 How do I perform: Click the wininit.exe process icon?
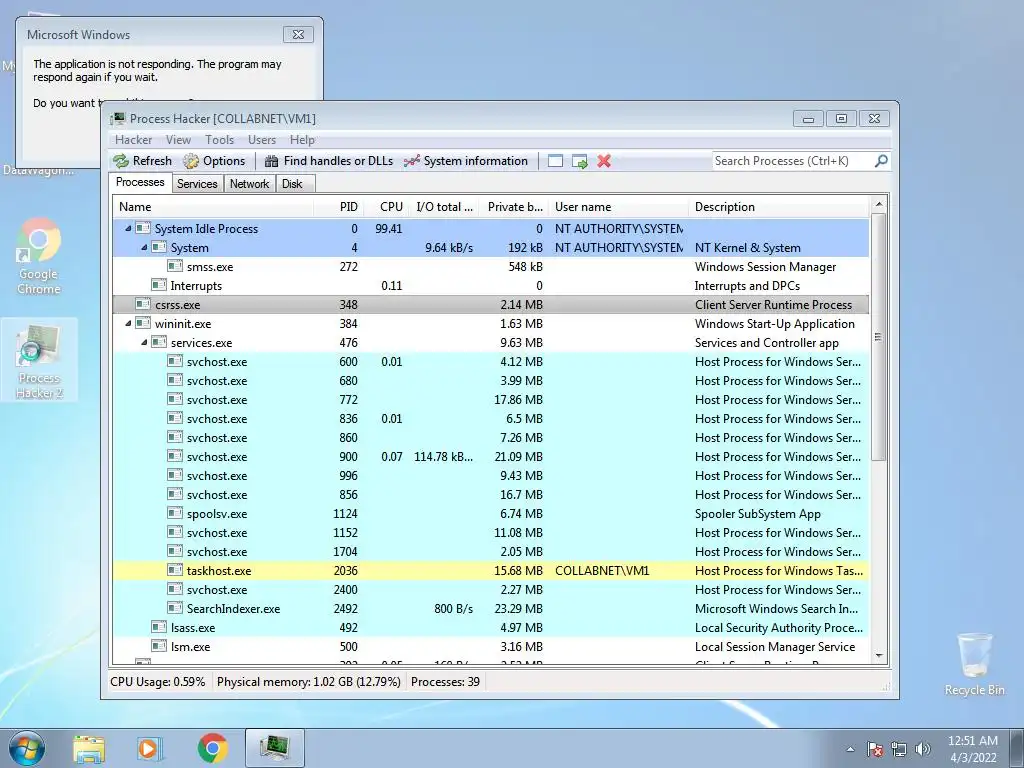(x=143, y=323)
